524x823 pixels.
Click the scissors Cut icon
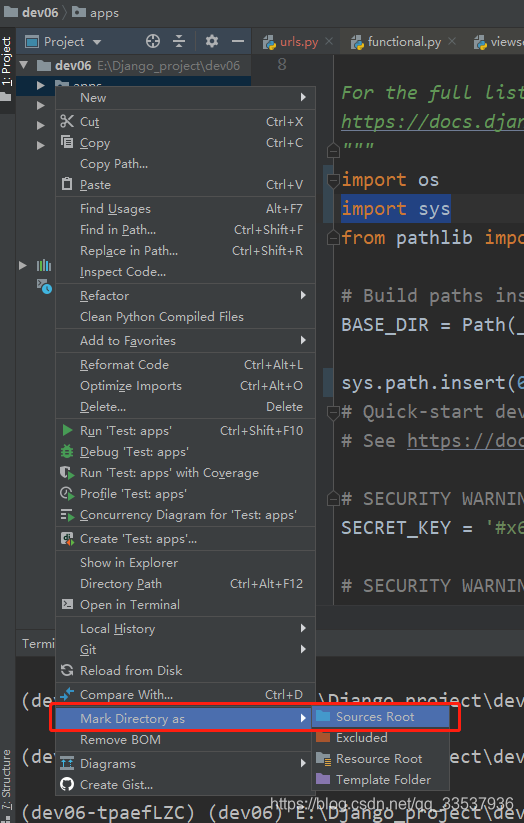[x=67, y=121]
